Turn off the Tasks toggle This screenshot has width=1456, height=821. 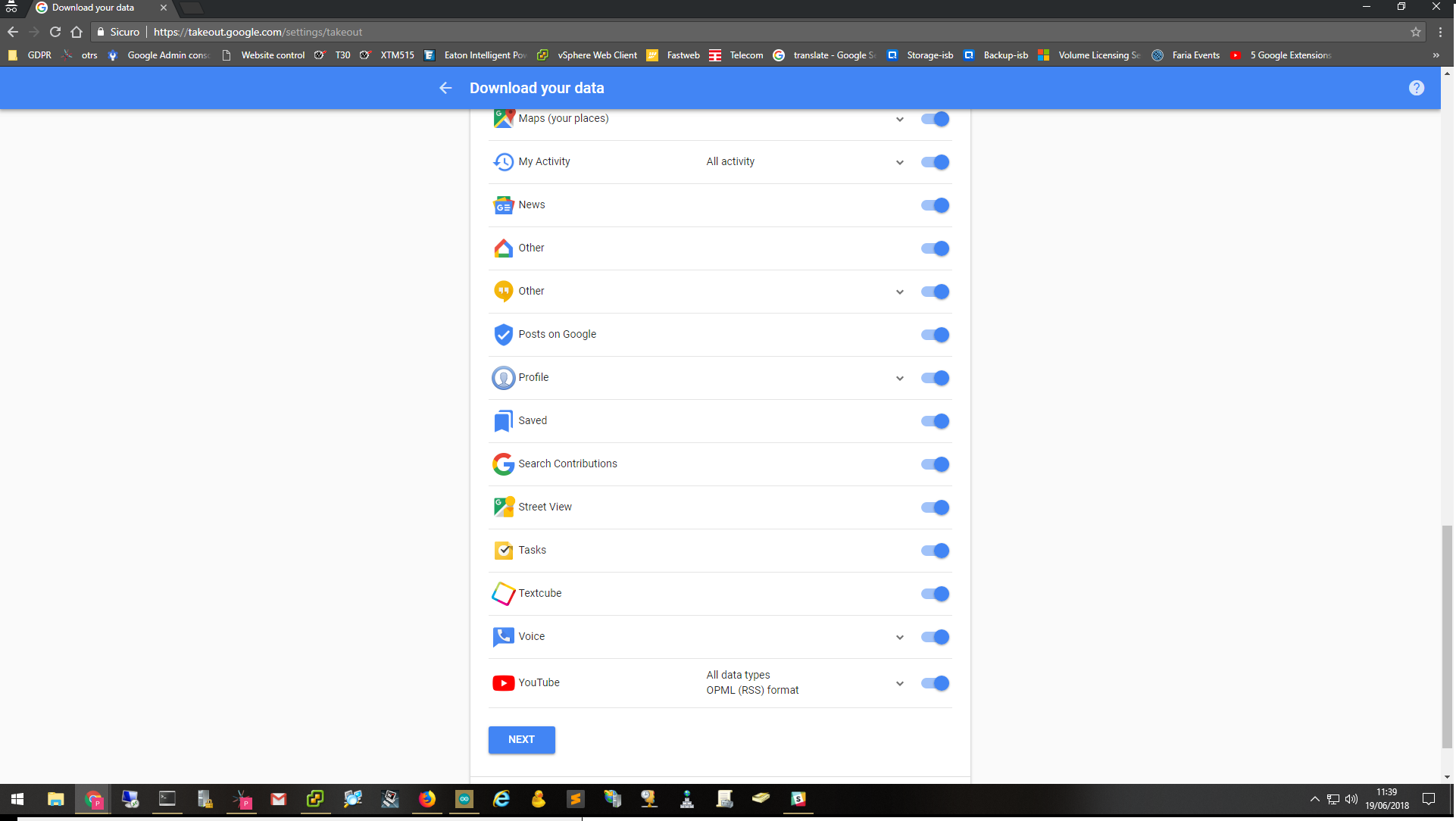point(935,551)
